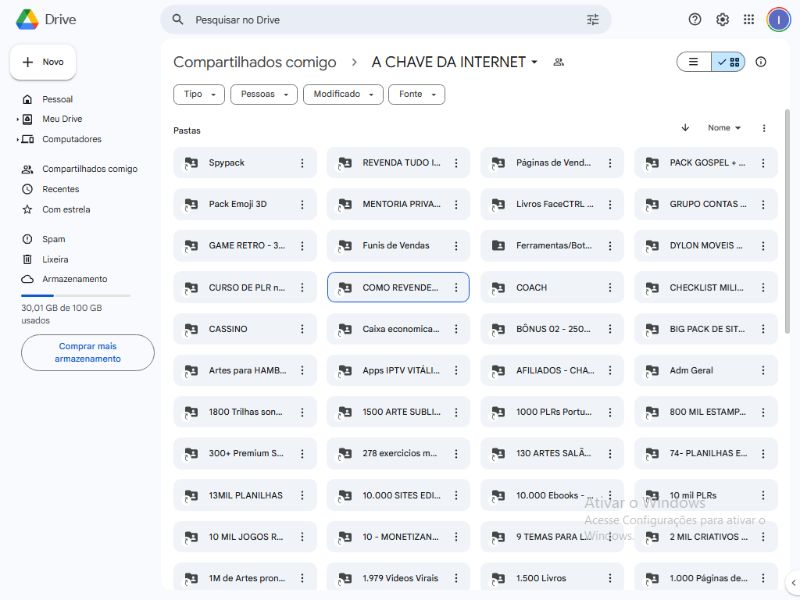Open the Tipo filter dropdown

tap(198, 94)
